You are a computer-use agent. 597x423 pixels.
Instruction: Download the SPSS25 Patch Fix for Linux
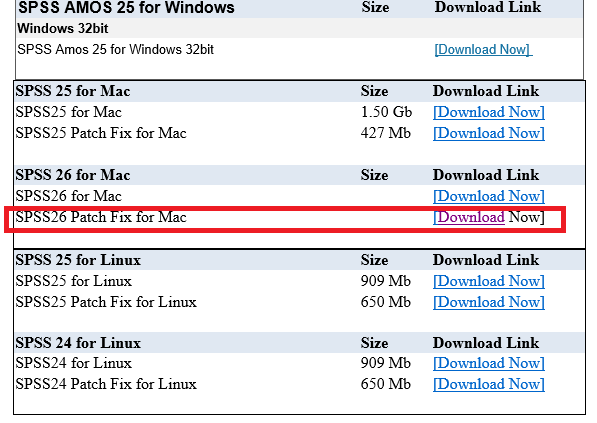coord(489,302)
